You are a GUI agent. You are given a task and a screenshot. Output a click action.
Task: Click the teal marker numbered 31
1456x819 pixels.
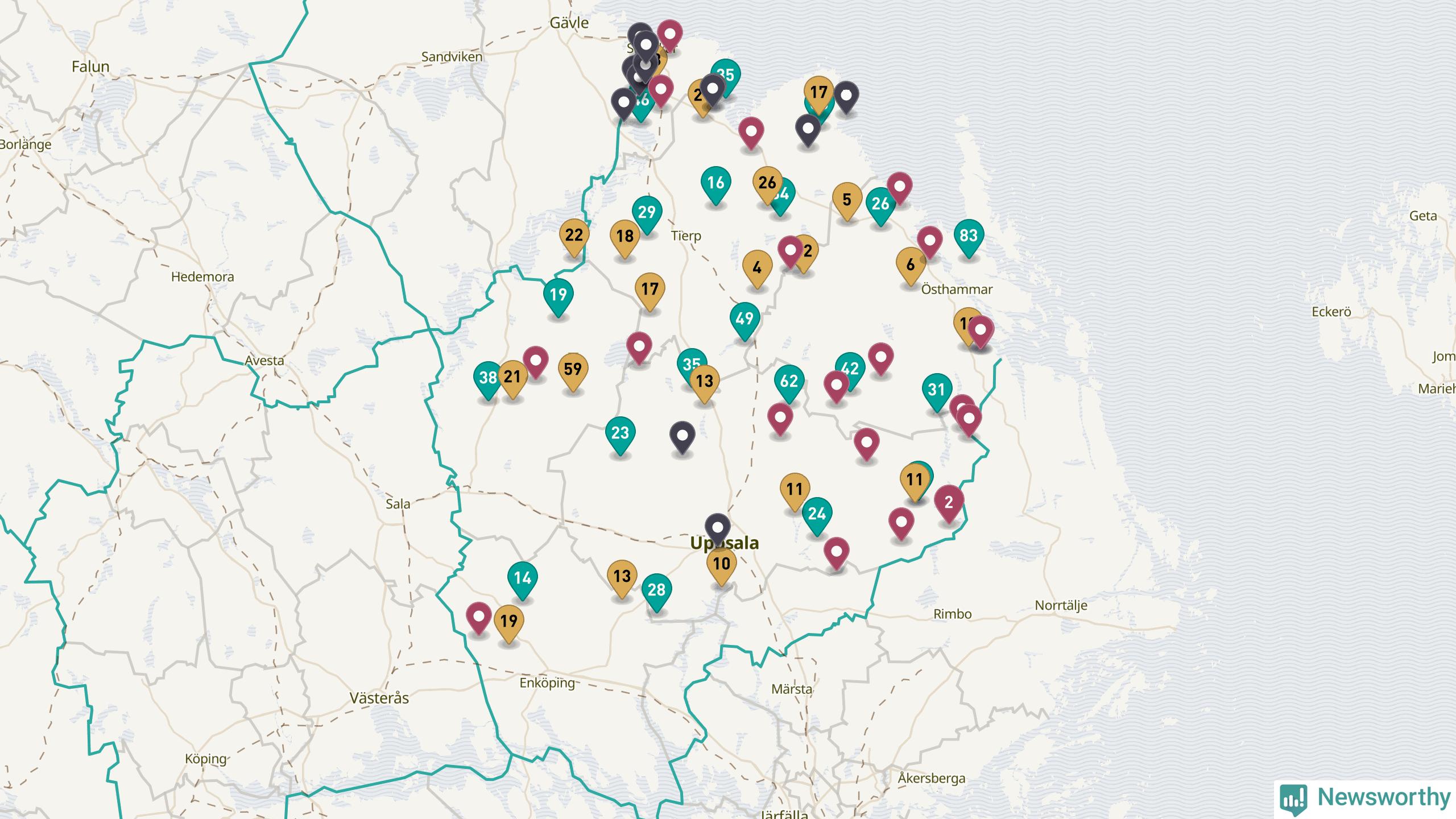pyautogui.click(x=936, y=390)
